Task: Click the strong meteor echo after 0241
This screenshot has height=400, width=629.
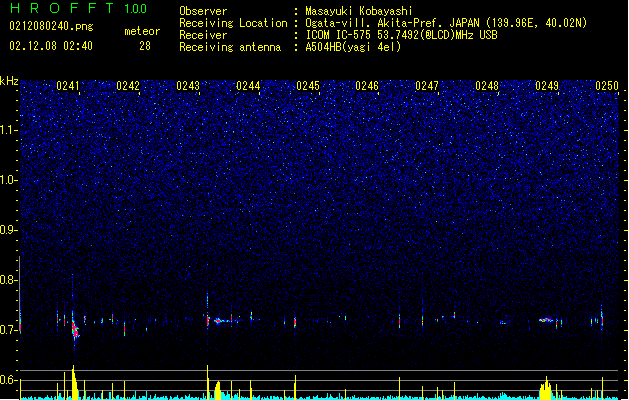Action: pos(75,330)
